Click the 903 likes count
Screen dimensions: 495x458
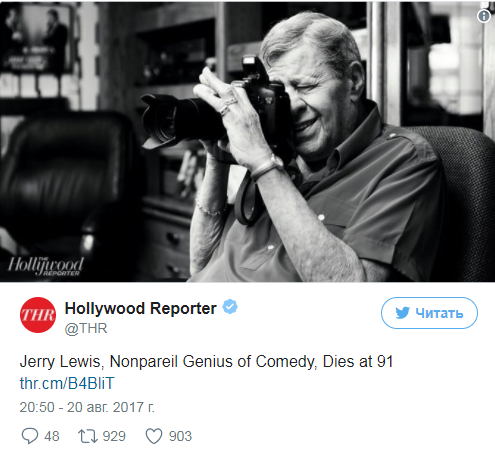[180, 436]
